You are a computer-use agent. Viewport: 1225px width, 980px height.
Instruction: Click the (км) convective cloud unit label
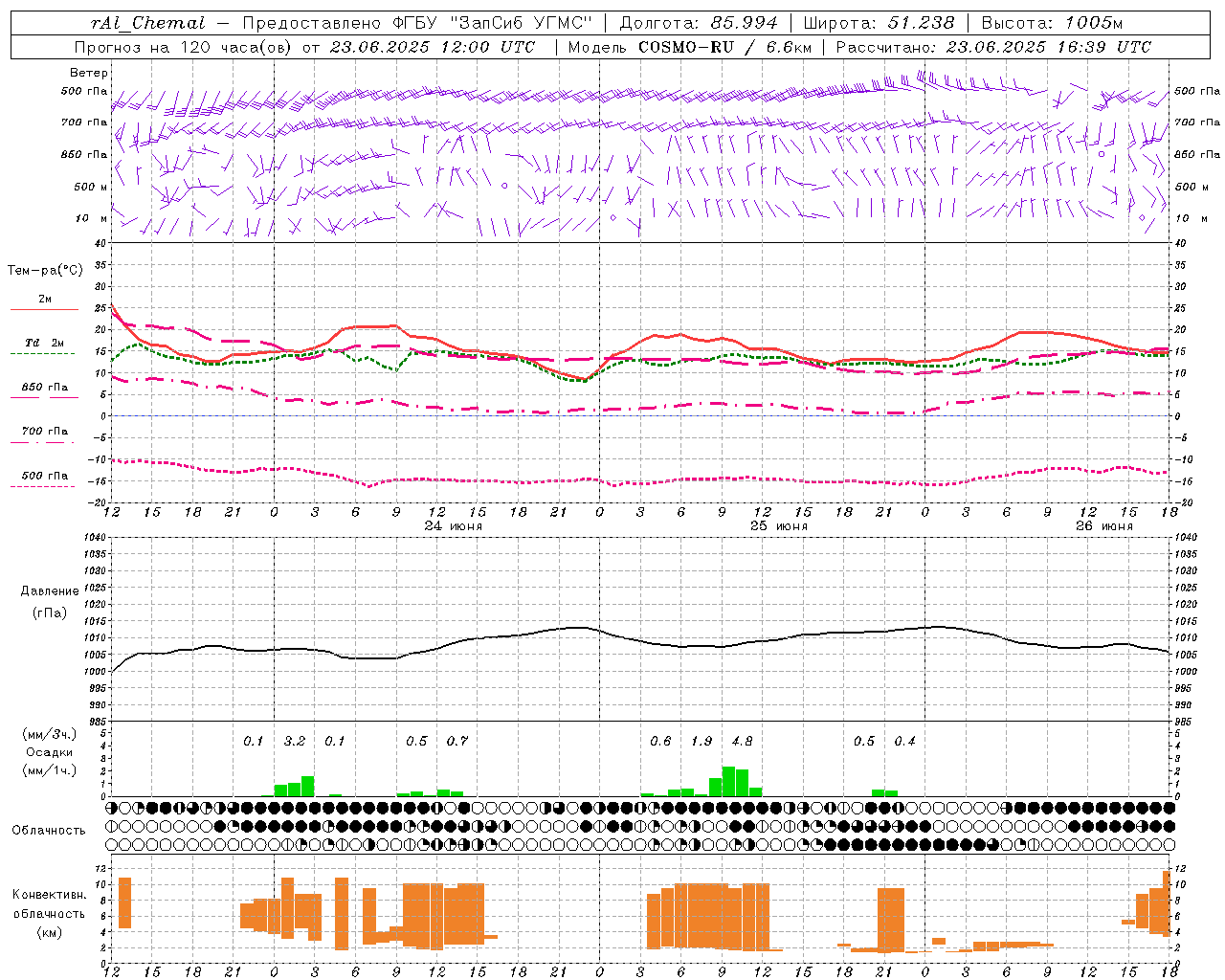(49, 932)
